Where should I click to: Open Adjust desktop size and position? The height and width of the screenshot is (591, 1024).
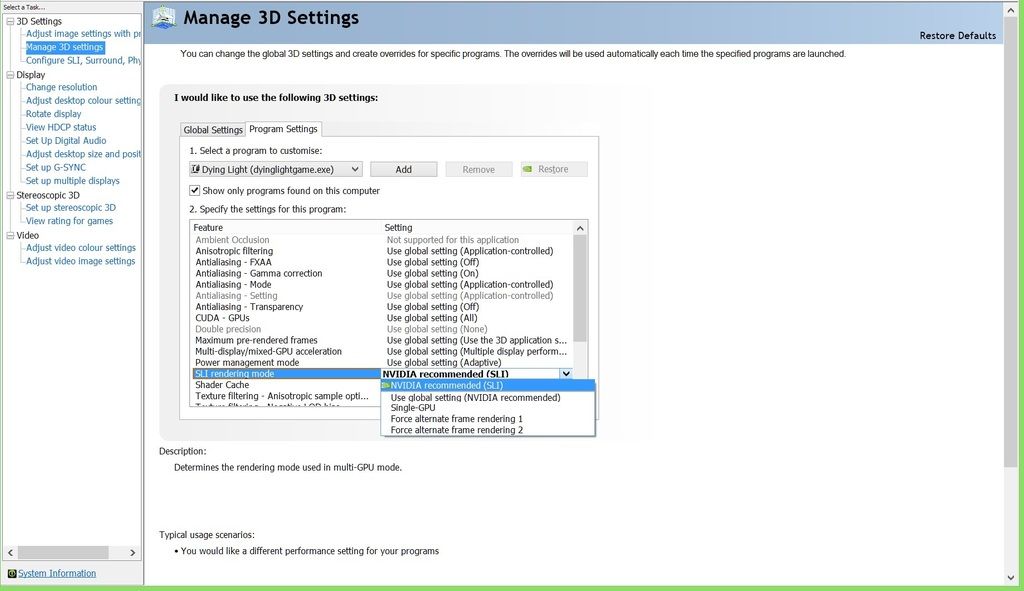[83, 154]
